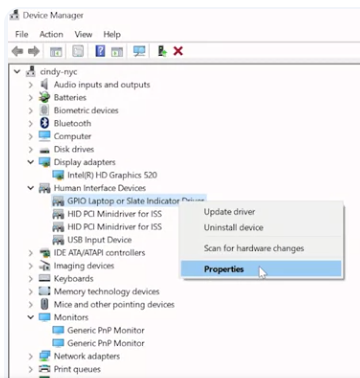Select Uninstall device in context menu
The height and width of the screenshot is (378, 360).
pos(233,228)
